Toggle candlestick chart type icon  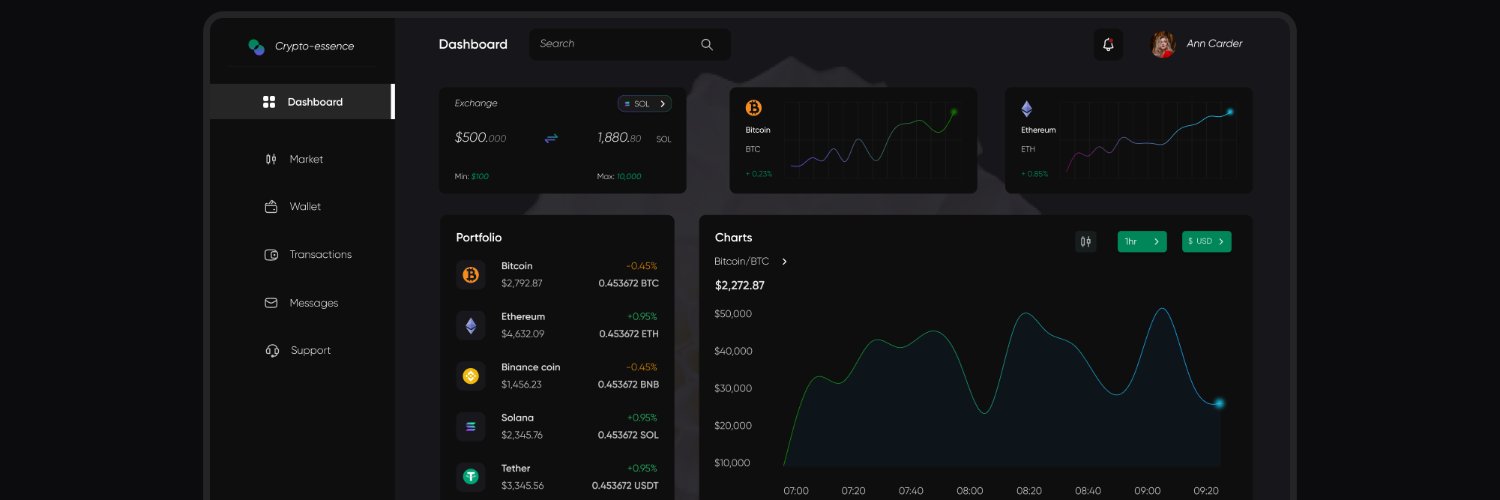point(1086,241)
